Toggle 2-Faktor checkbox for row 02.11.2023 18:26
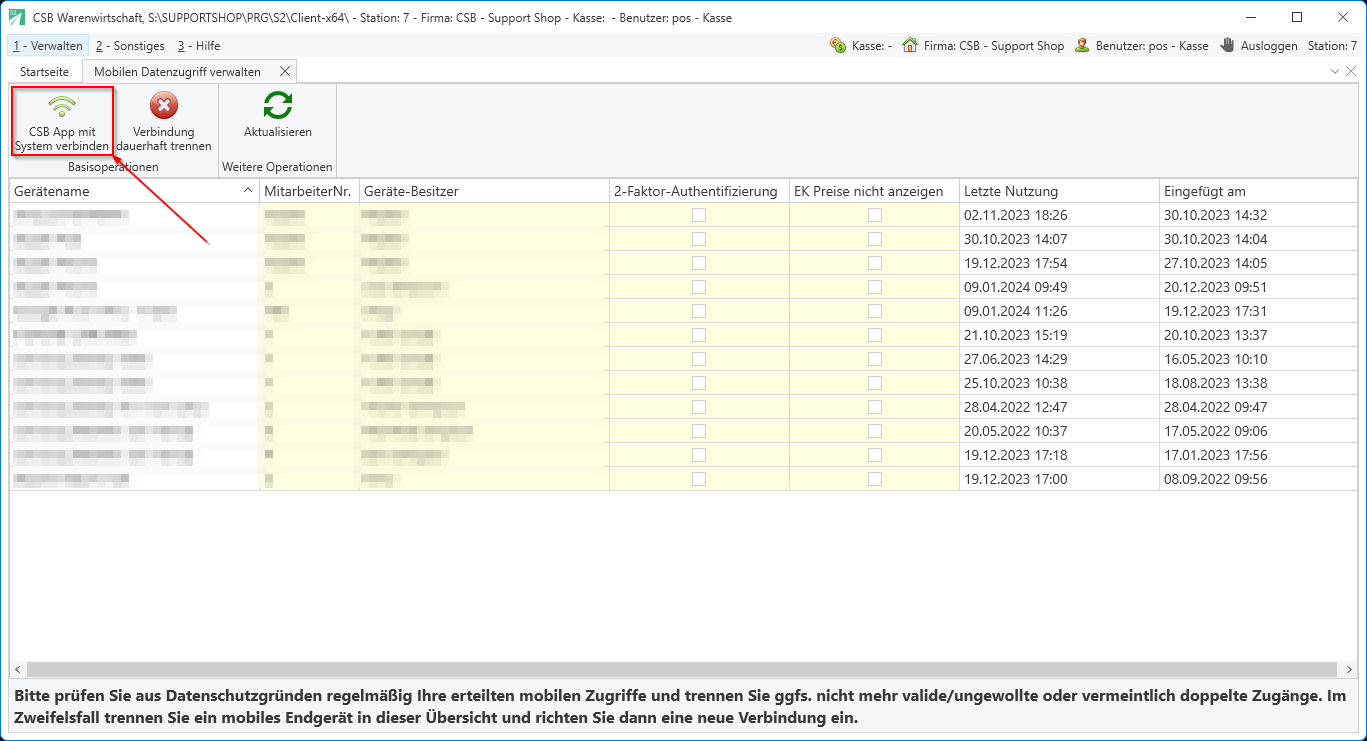The image size is (1367, 741). point(699,215)
